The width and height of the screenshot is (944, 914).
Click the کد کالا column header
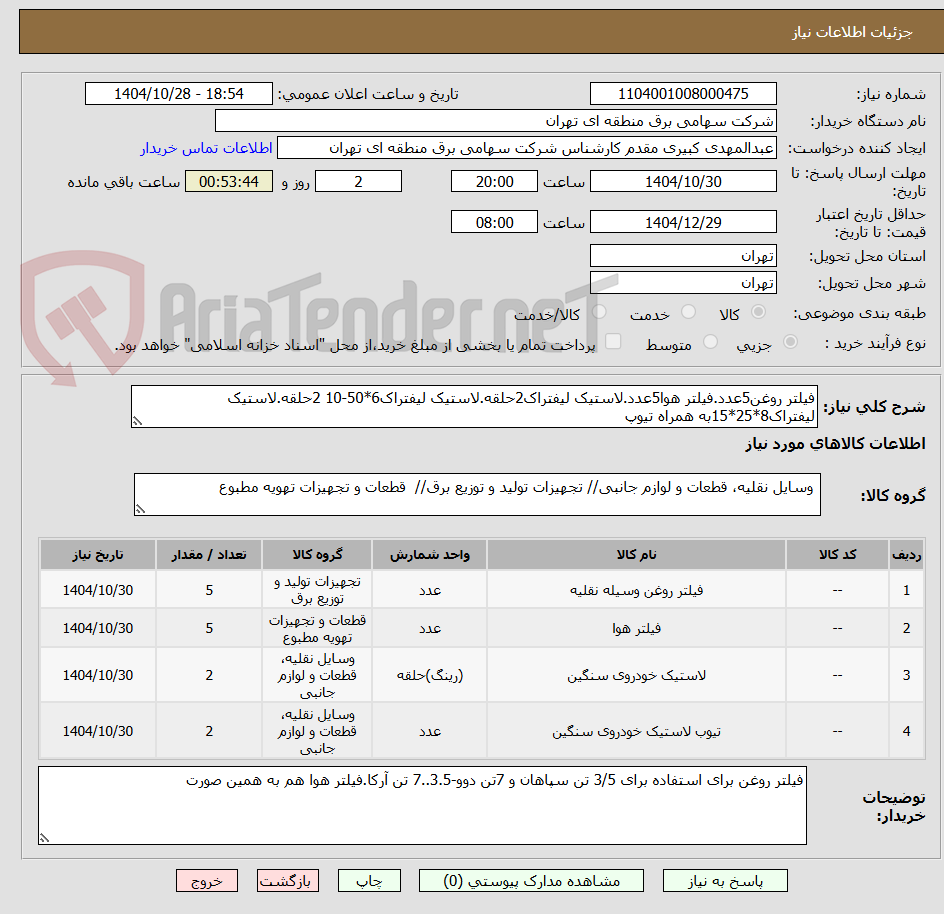coord(837,555)
